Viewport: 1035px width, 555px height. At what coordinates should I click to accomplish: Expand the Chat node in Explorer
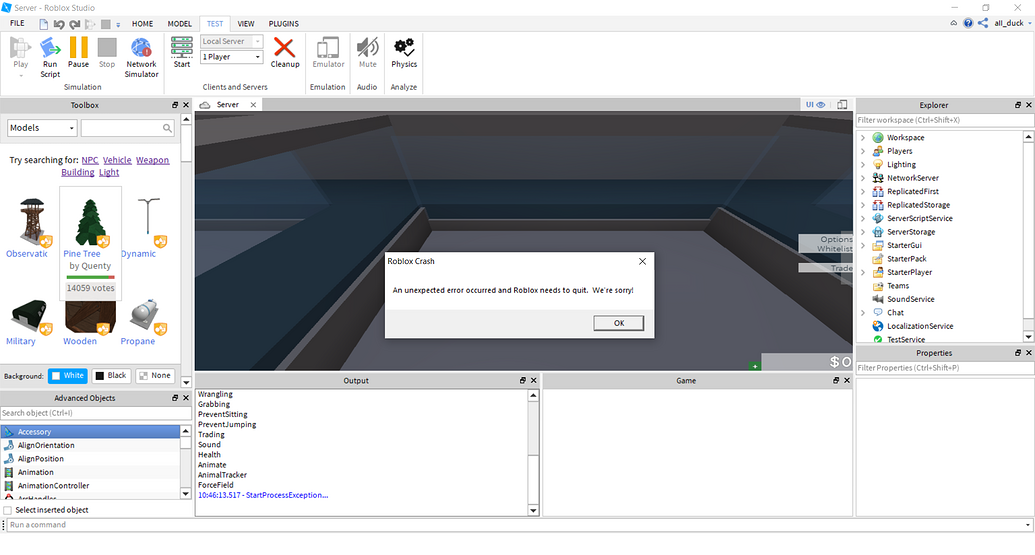[863, 313]
